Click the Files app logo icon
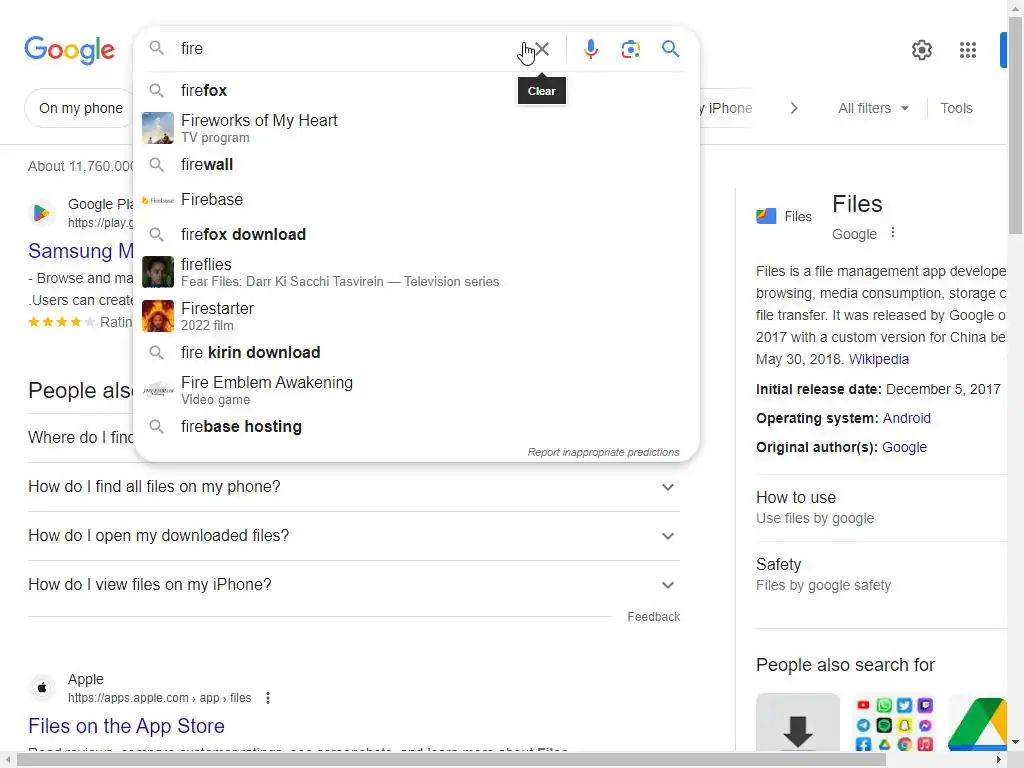 [766, 216]
